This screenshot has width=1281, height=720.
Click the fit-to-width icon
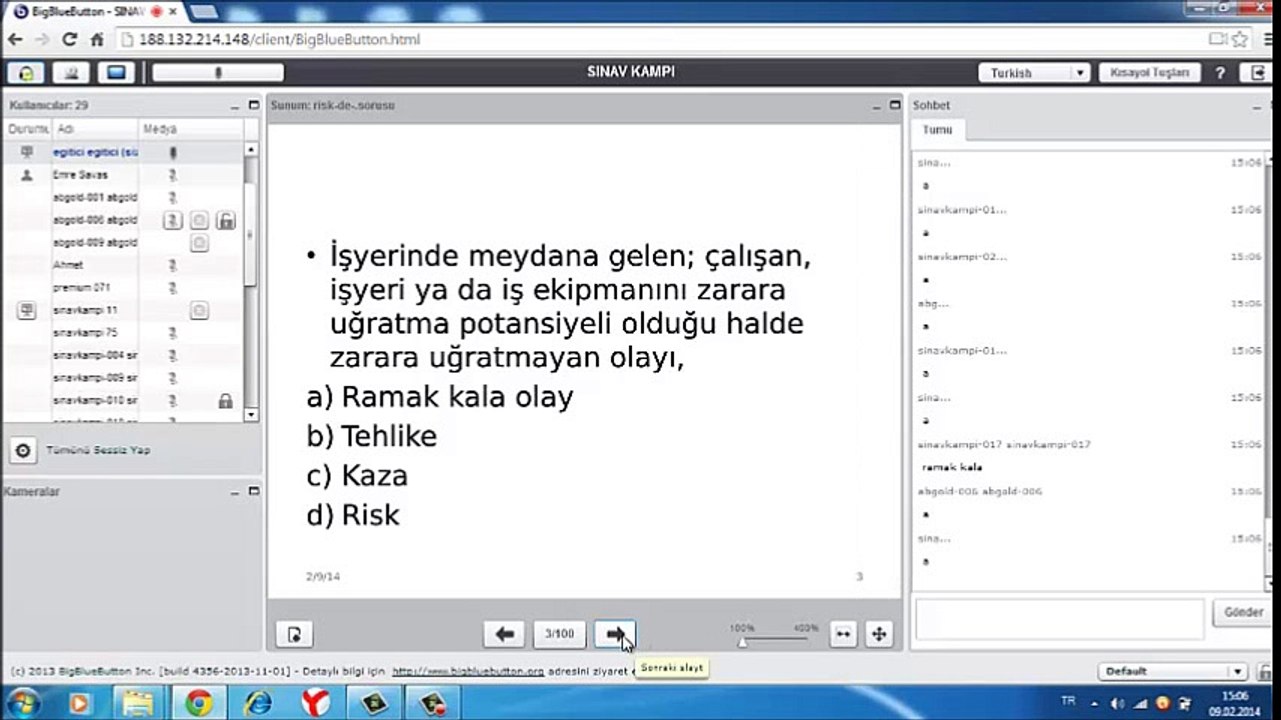tap(843, 634)
